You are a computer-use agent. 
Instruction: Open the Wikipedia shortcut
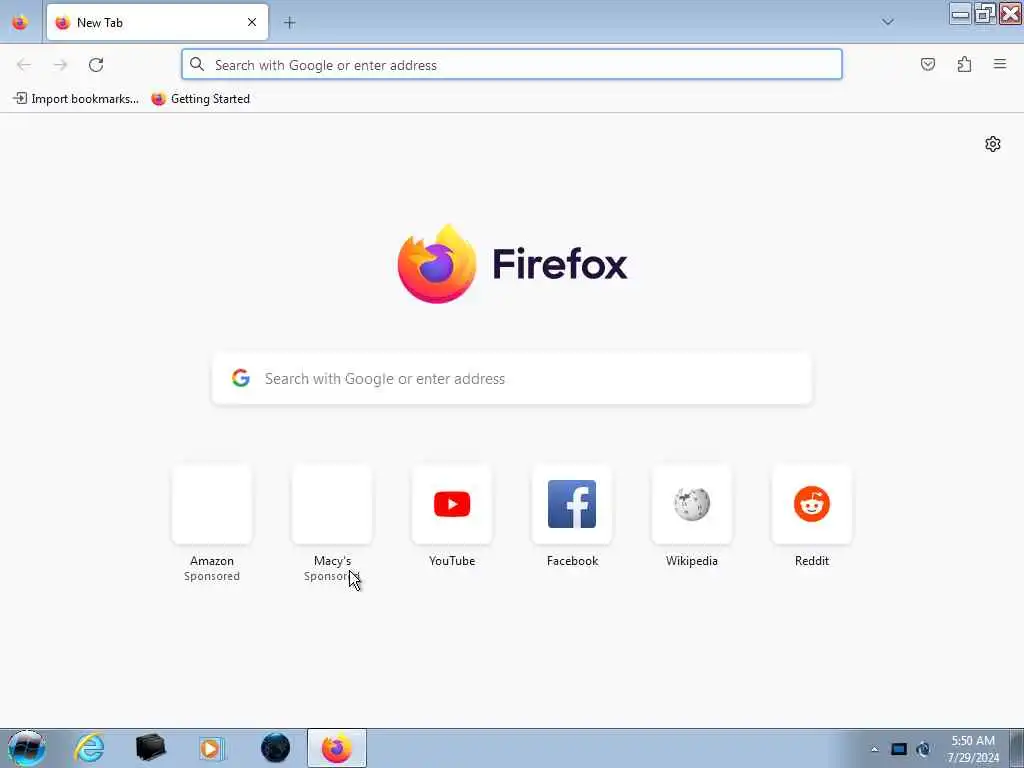(692, 504)
